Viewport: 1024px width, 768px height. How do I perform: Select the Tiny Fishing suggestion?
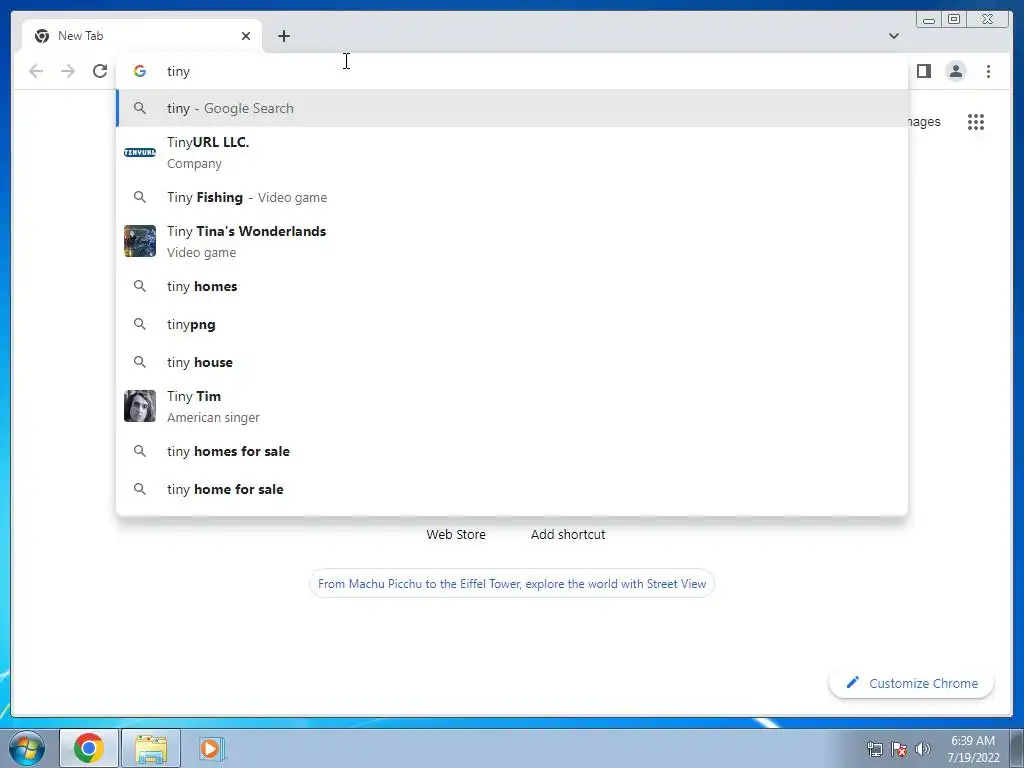pyautogui.click(x=512, y=197)
